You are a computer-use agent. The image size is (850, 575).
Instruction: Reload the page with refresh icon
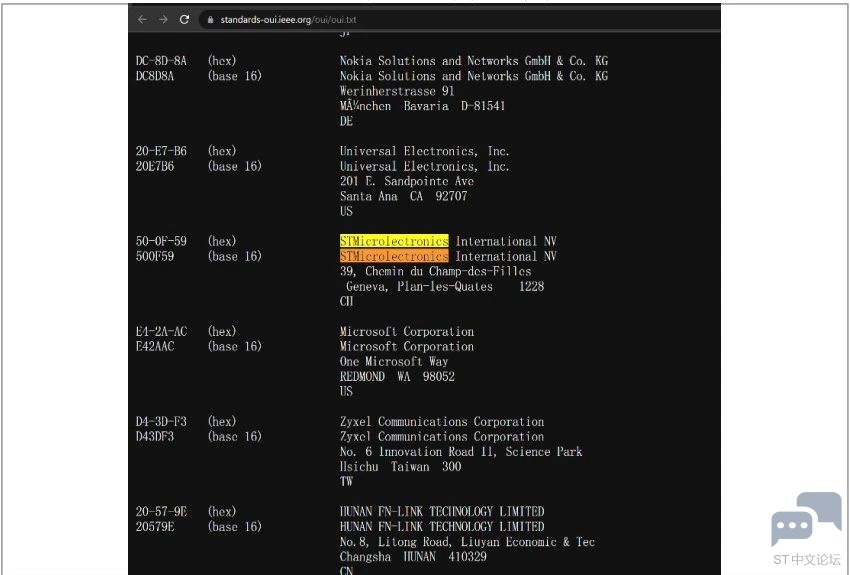click(x=184, y=20)
